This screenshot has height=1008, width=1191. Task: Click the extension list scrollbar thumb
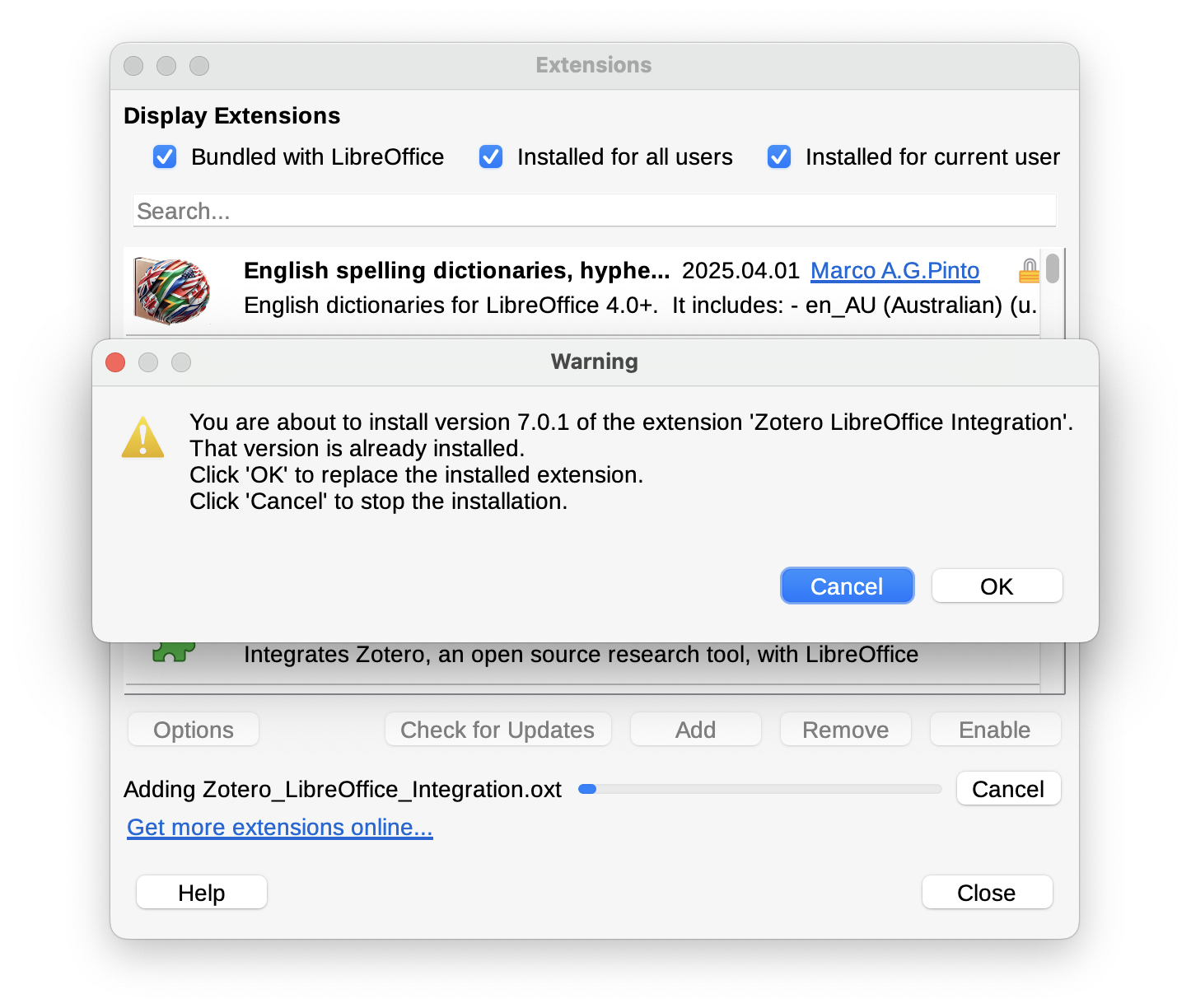click(1053, 268)
